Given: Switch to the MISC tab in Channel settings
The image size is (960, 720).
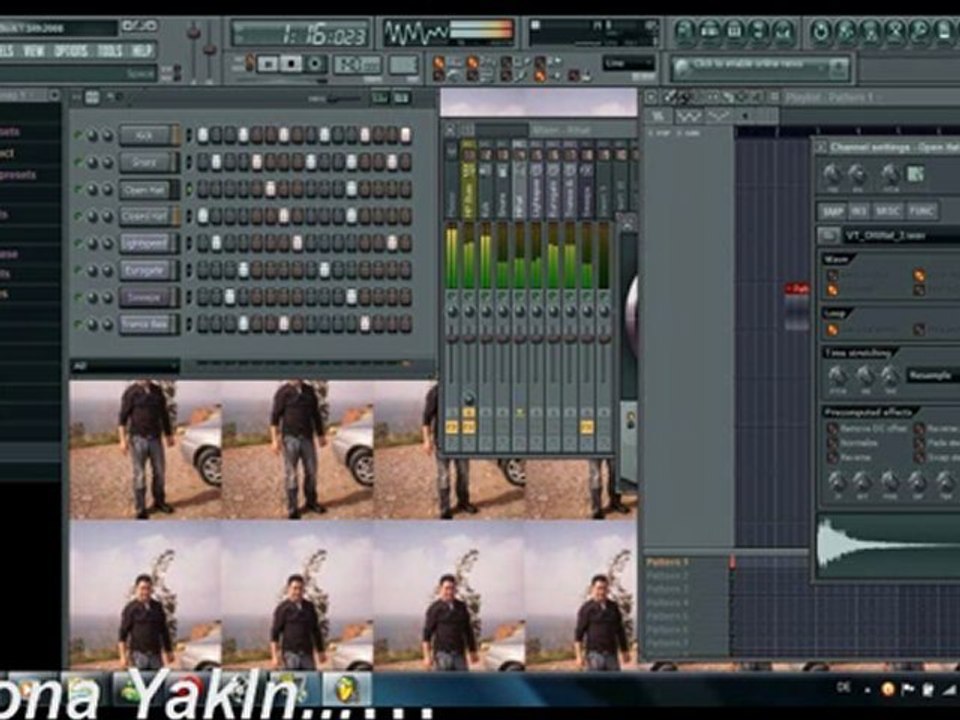Looking at the screenshot, I should click(888, 211).
